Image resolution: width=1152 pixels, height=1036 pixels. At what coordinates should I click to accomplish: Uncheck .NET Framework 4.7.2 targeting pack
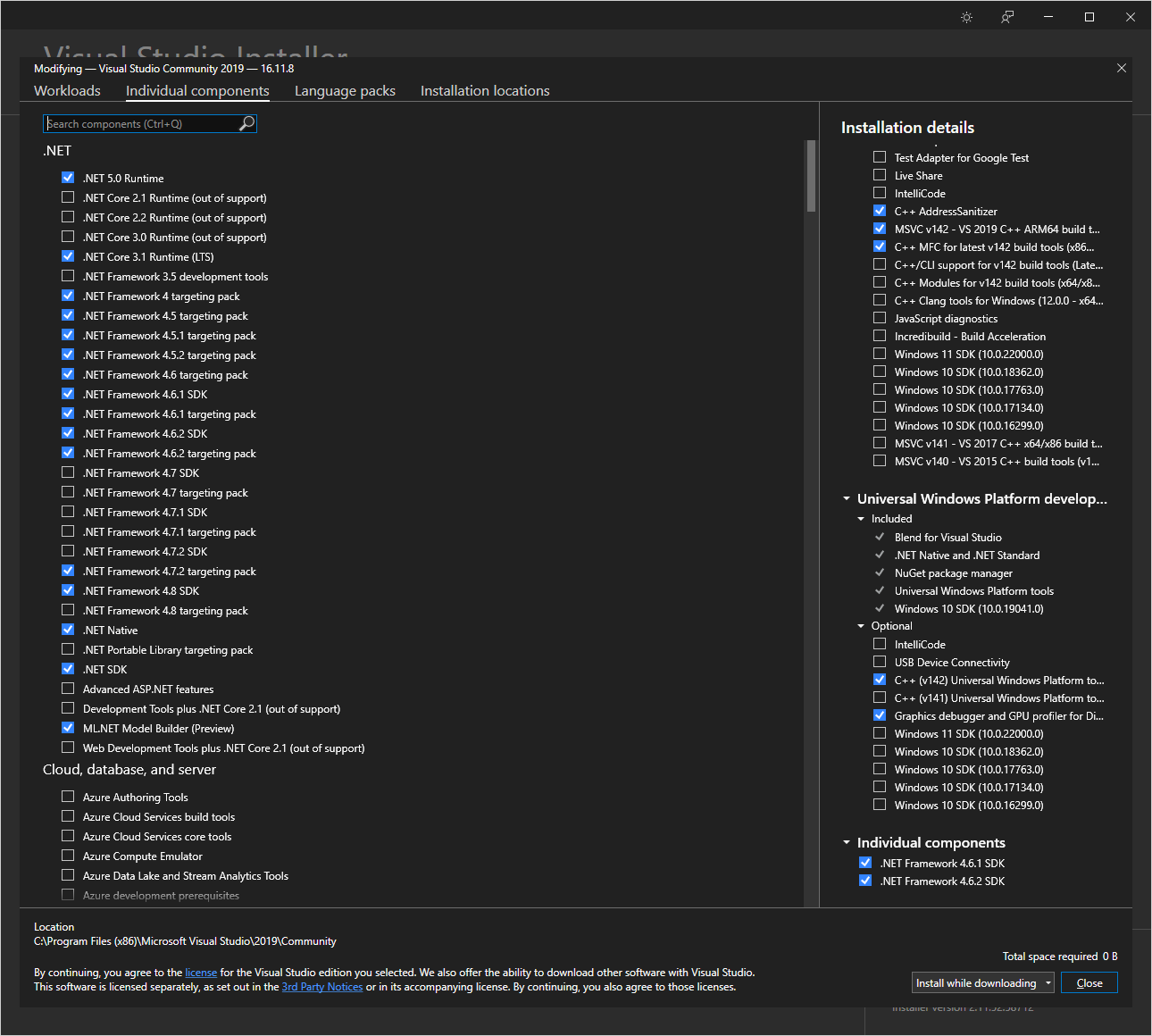(68, 571)
